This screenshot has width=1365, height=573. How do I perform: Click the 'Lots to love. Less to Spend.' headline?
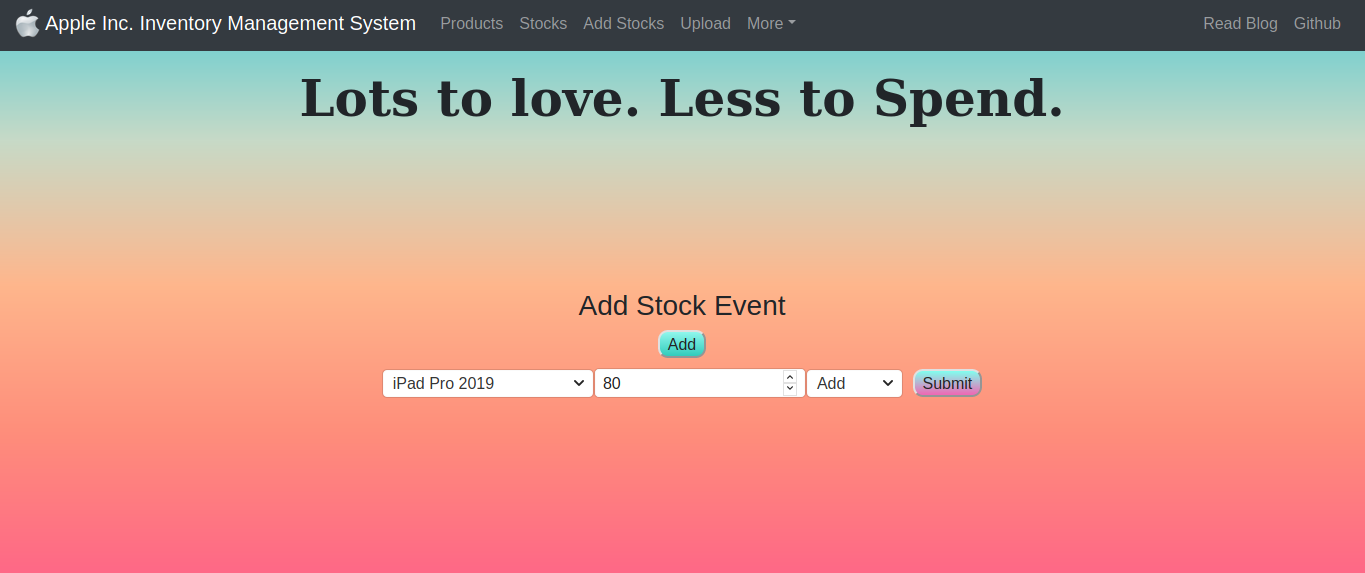pyautogui.click(x=682, y=98)
